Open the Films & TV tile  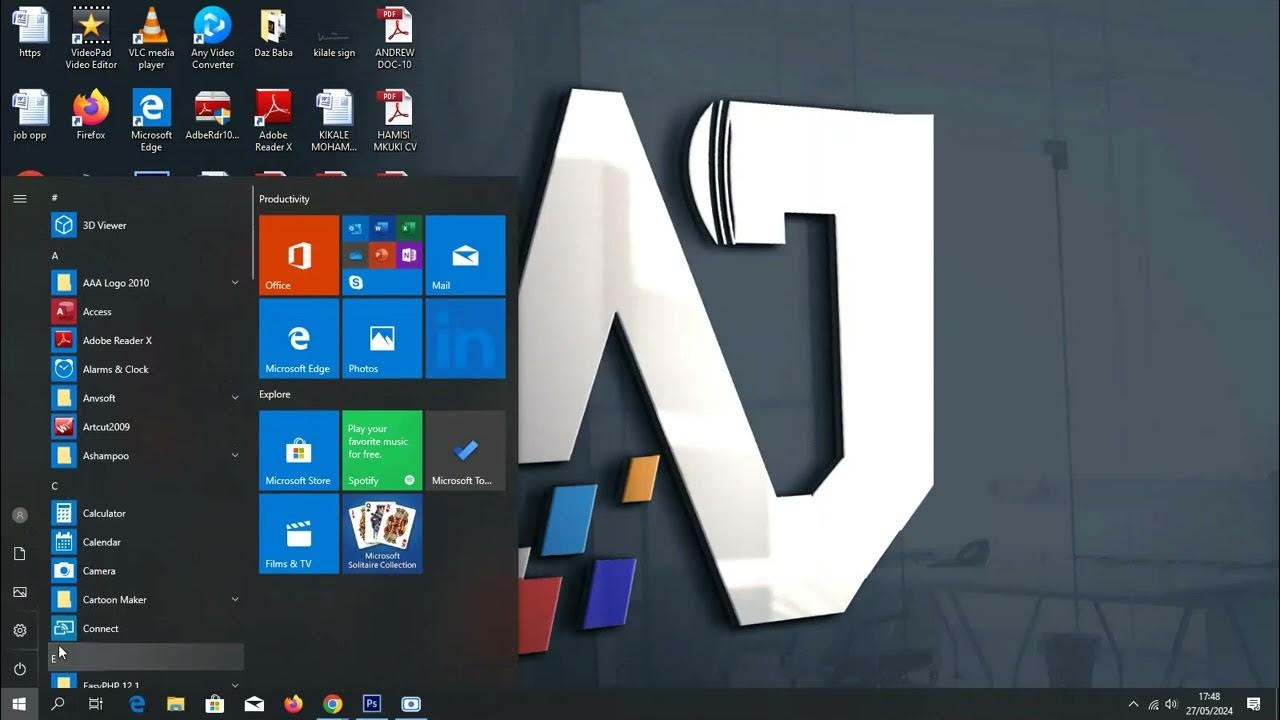(x=299, y=533)
